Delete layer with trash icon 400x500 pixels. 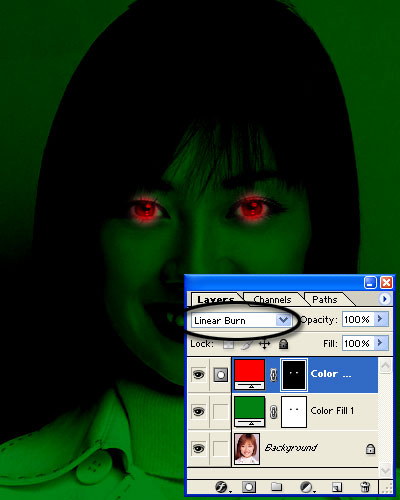tap(365, 487)
